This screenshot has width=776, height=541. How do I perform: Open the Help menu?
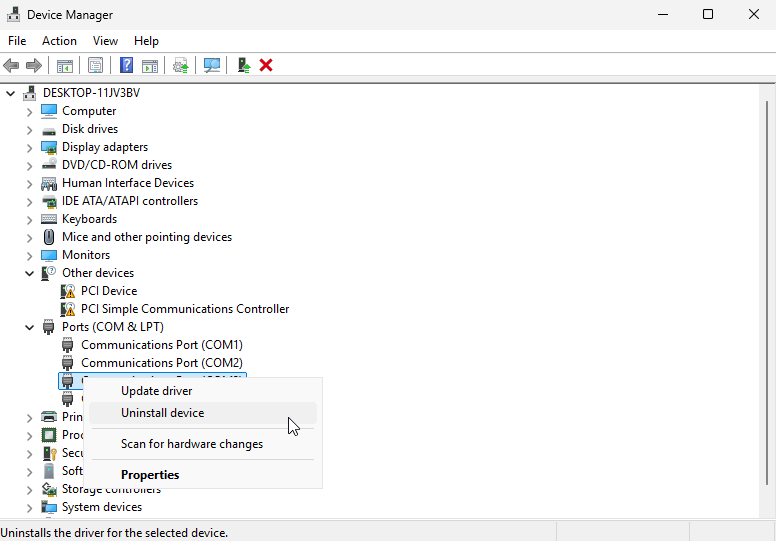pos(146,41)
